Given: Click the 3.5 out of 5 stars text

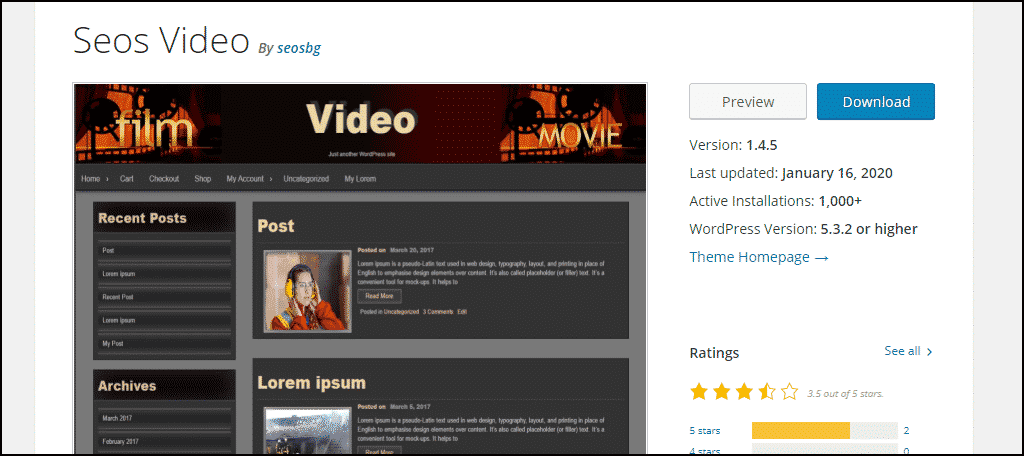Looking at the screenshot, I should pyautogui.click(x=845, y=393).
